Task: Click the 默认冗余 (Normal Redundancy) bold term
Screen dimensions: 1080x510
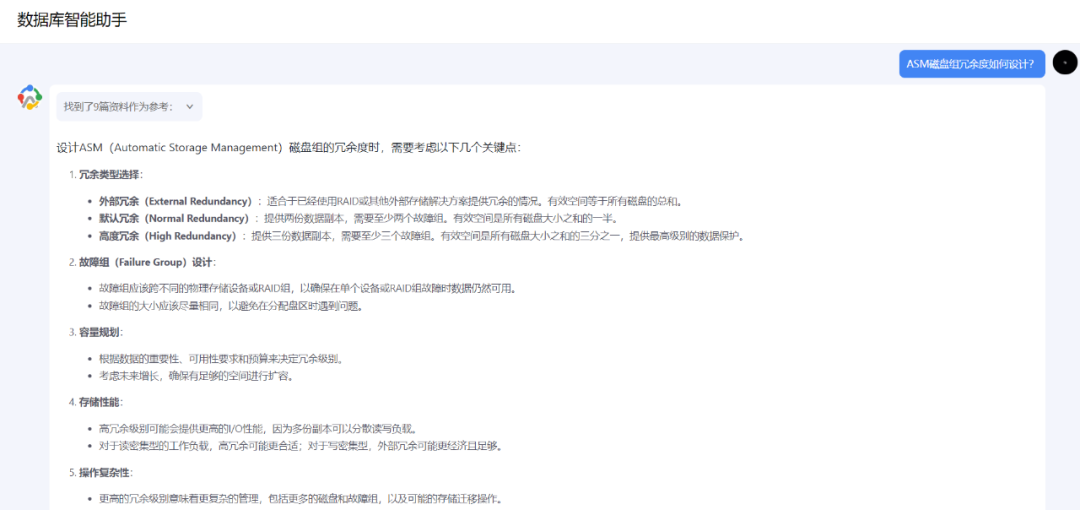Action: [x=174, y=218]
